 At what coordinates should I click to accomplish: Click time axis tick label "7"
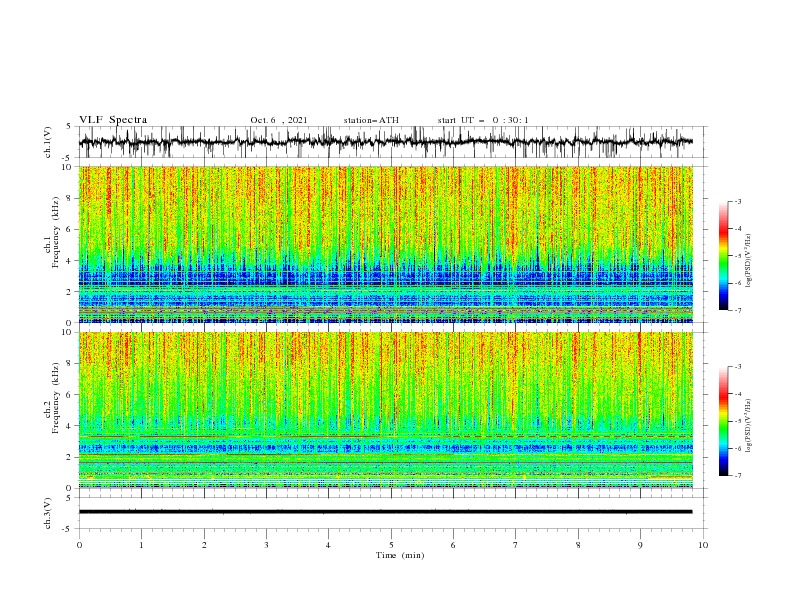(516, 545)
